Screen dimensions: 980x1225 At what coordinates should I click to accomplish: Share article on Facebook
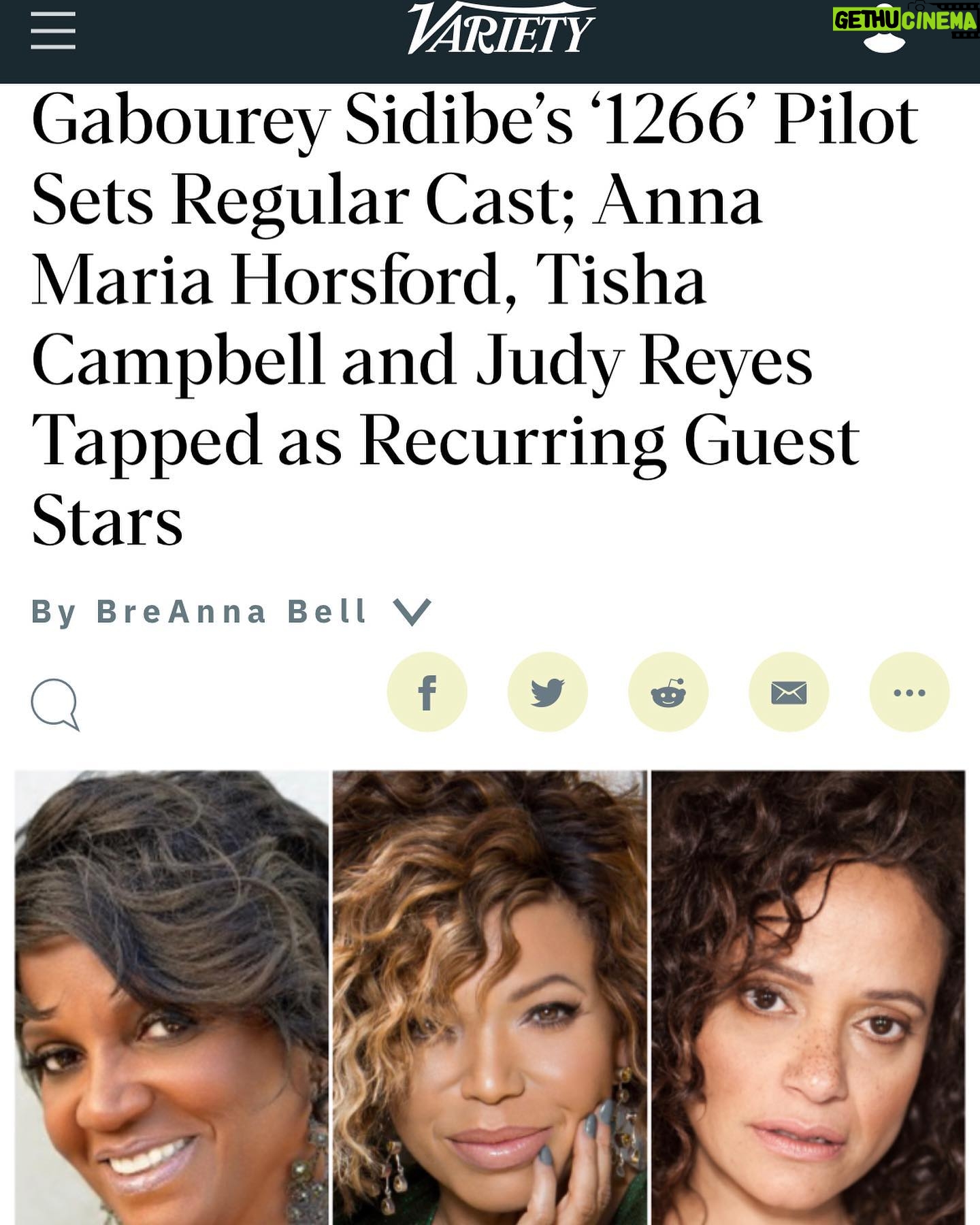click(427, 692)
